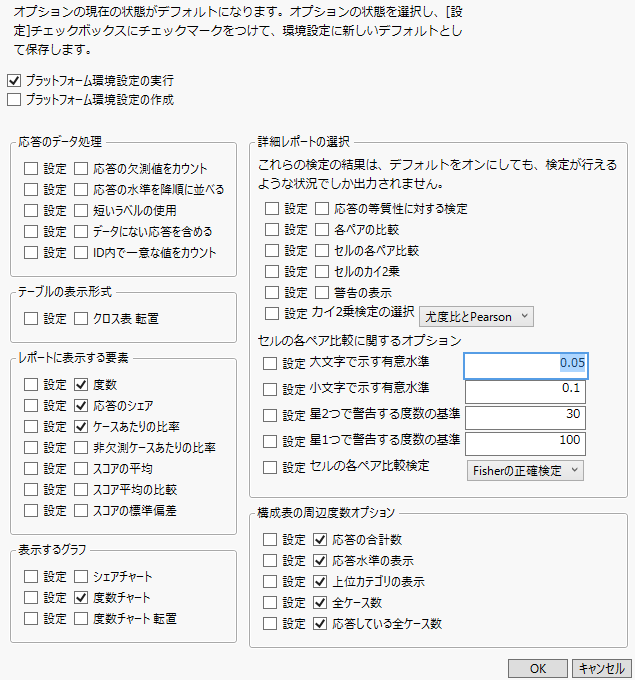Enable シェアチャート graph checkbox

(81, 577)
